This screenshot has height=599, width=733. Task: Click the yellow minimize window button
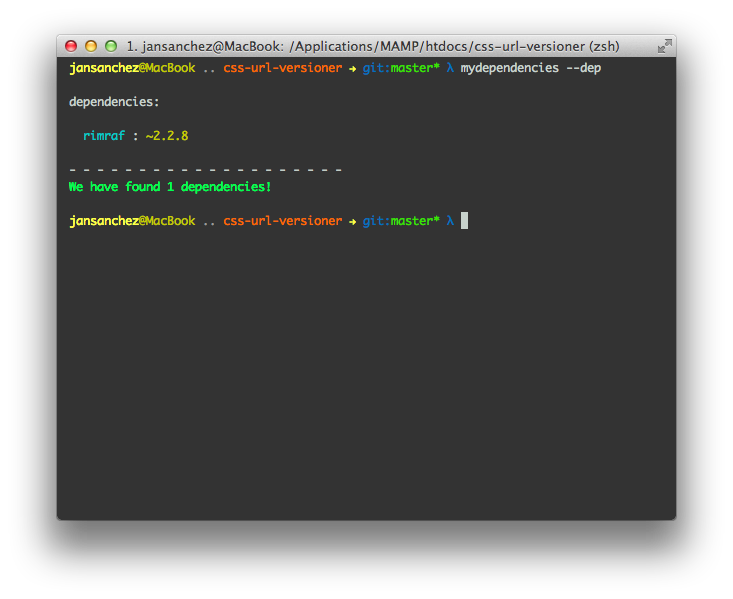[x=91, y=46]
